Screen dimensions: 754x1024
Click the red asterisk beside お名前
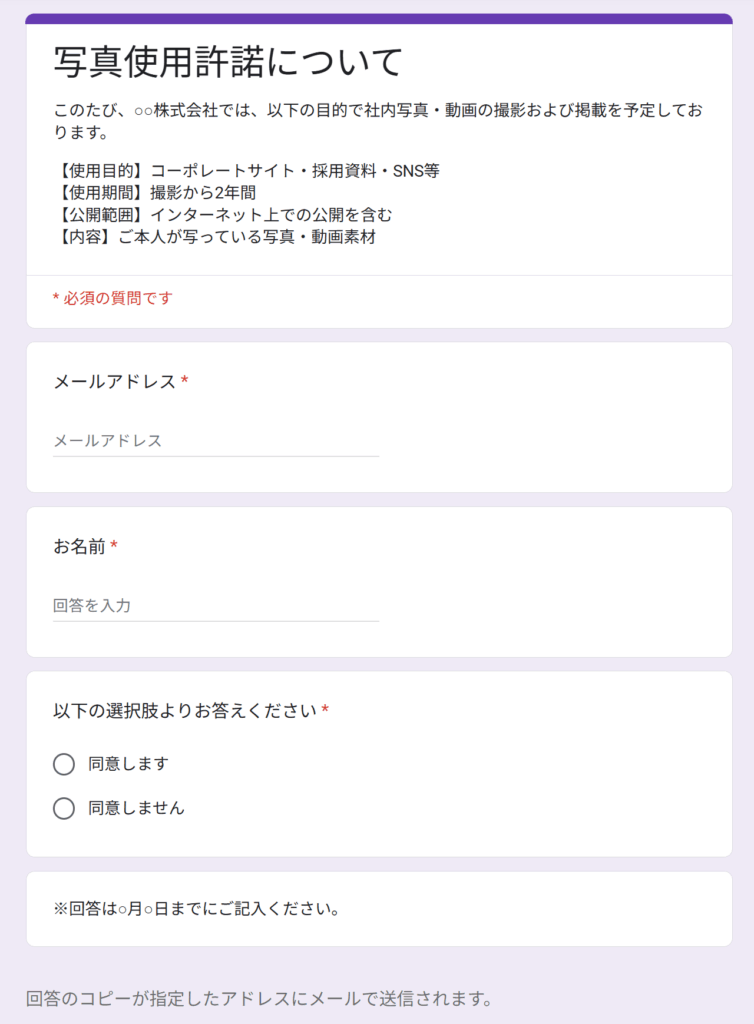(x=114, y=546)
